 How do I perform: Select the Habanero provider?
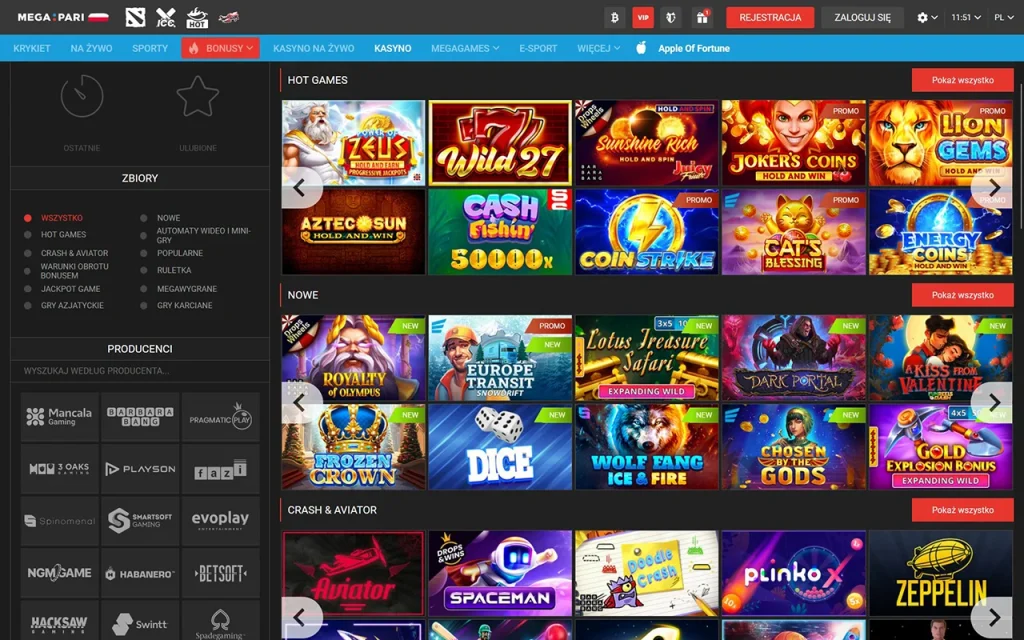[140, 573]
